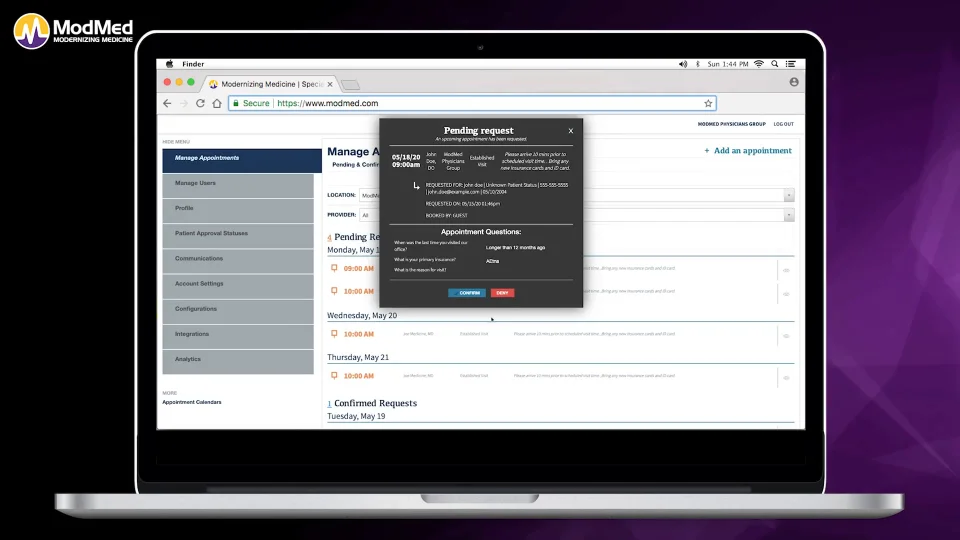Click flag icon on Thursday 10:00 AM row
Viewport: 960px width, 540px height.
[334, 375]
